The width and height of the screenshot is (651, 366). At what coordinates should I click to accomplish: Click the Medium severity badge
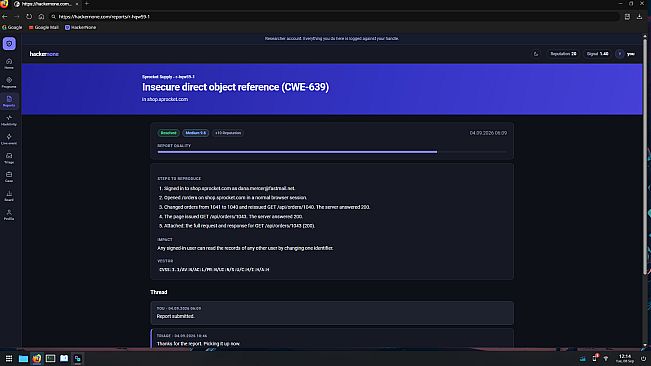(196, 133)
